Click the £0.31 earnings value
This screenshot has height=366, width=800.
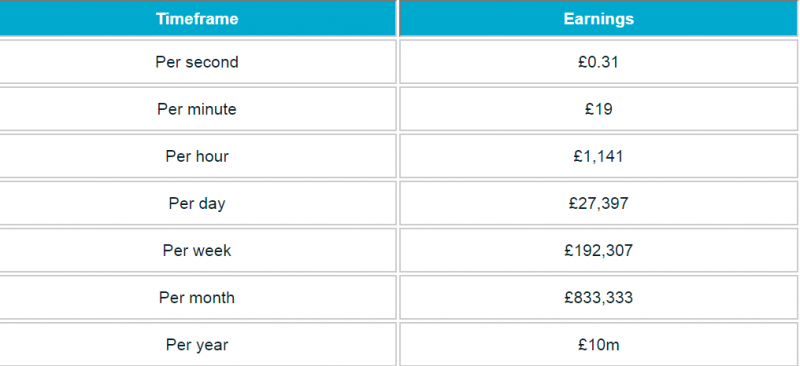click(598, 62)
